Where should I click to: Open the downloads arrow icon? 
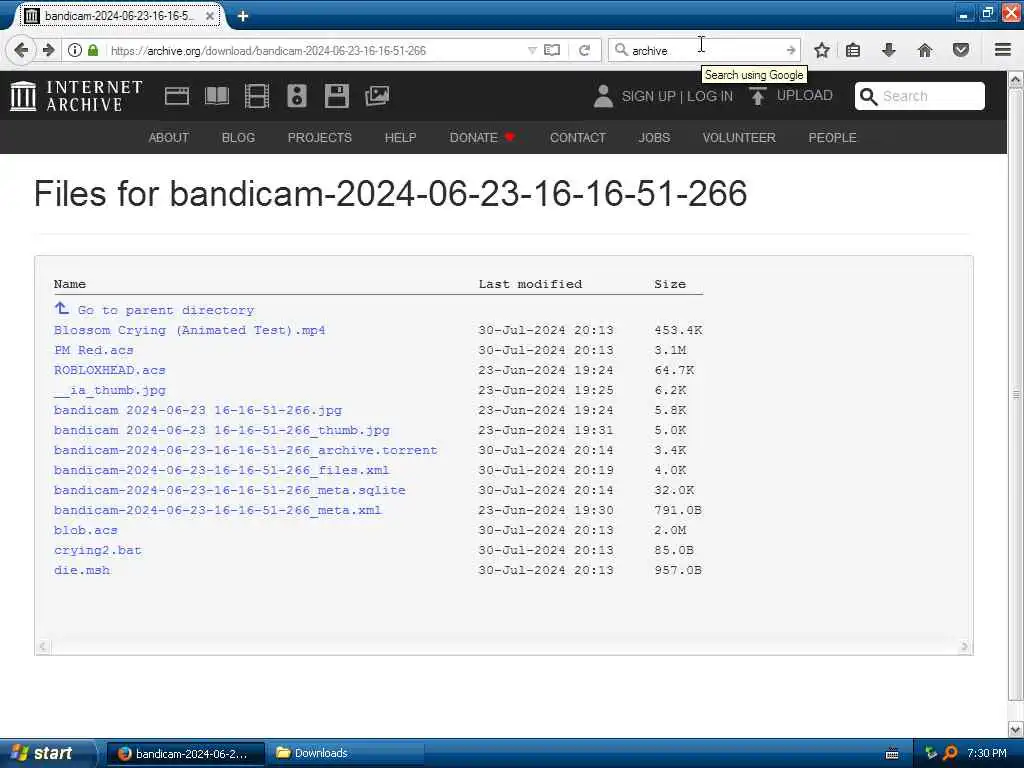tap(888, 50)
